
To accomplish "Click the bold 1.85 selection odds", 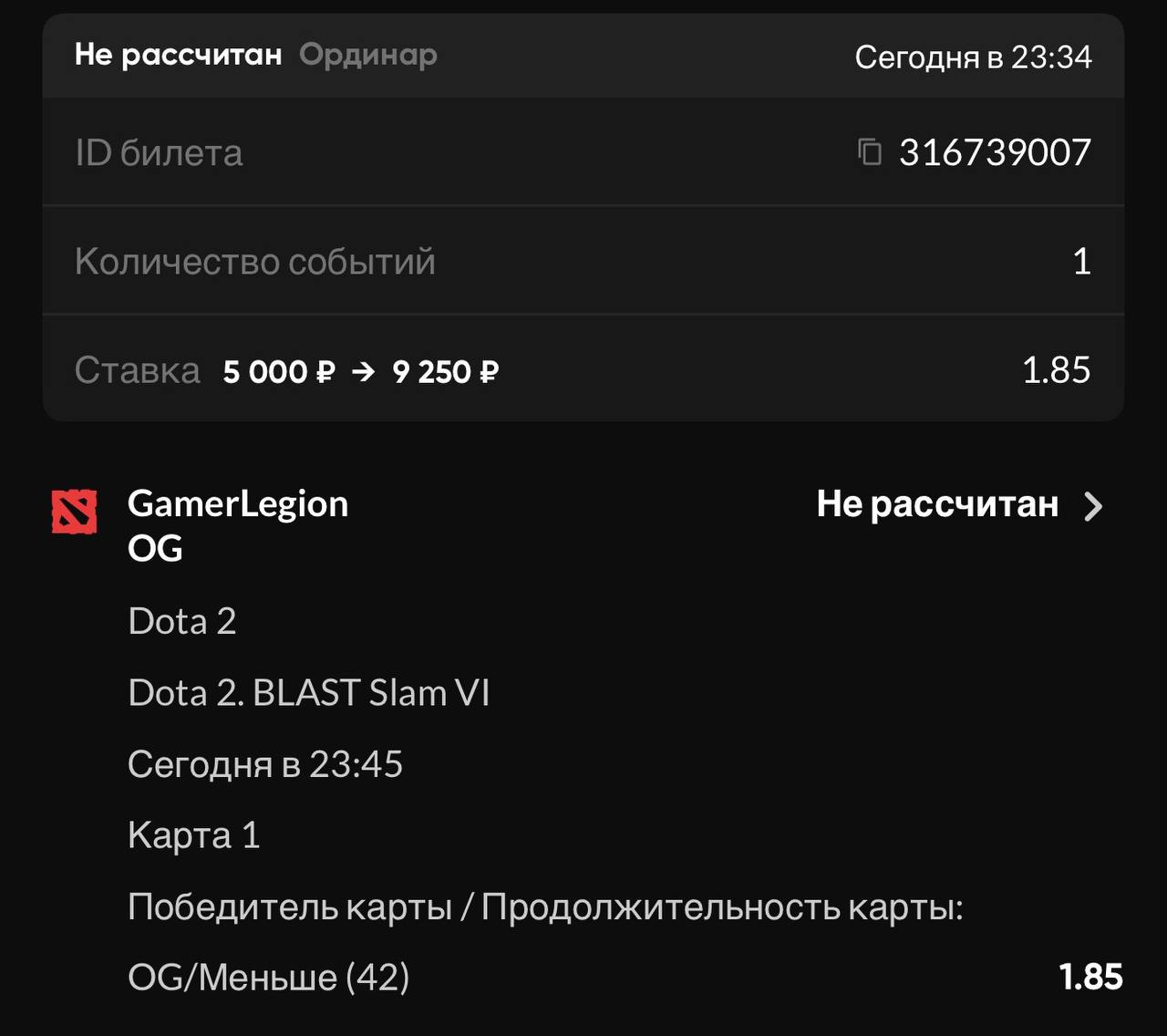I will point(1090,977).
